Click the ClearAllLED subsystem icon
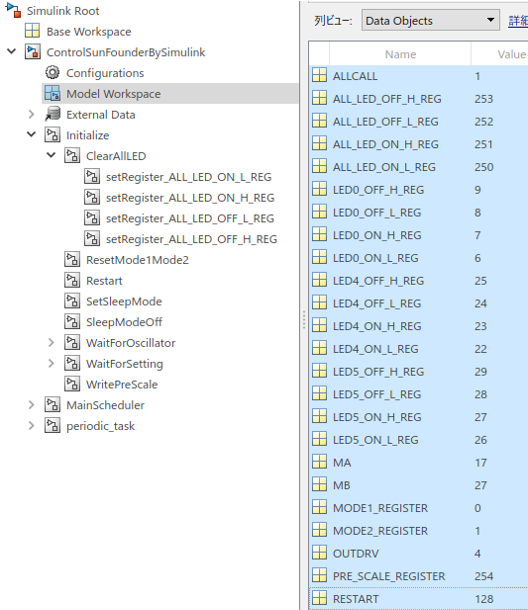Image resolution: width=528 pixels, height=610 pixels. pos(72,156)
